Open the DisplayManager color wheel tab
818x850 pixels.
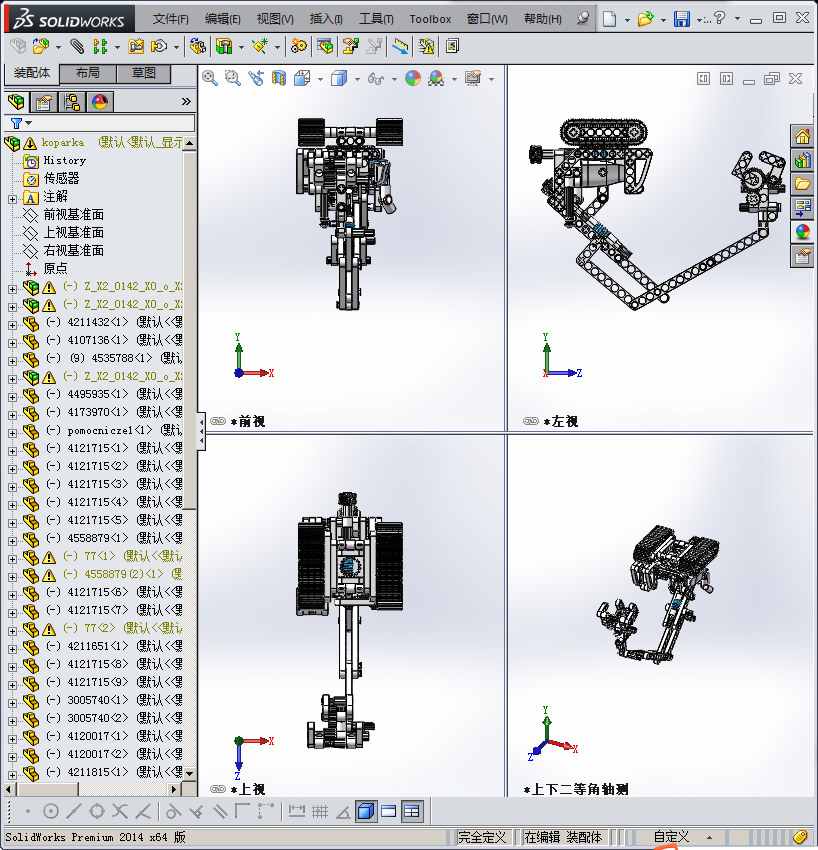tap(100, 102)
